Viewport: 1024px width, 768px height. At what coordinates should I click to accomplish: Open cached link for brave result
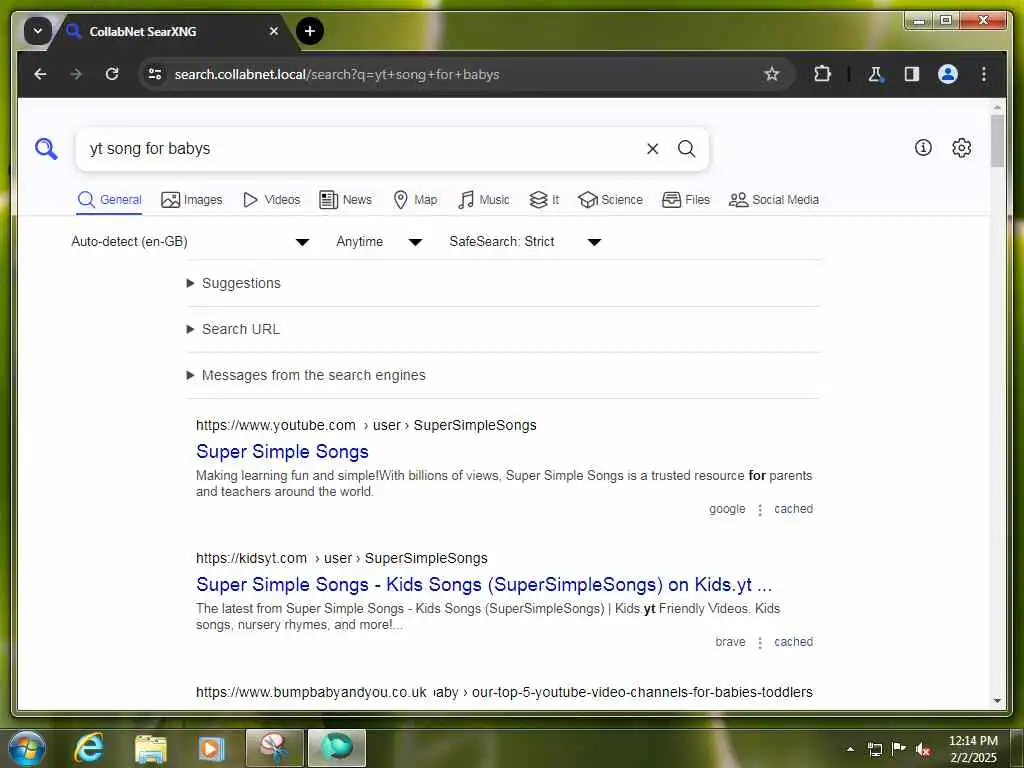click(793, 643)
